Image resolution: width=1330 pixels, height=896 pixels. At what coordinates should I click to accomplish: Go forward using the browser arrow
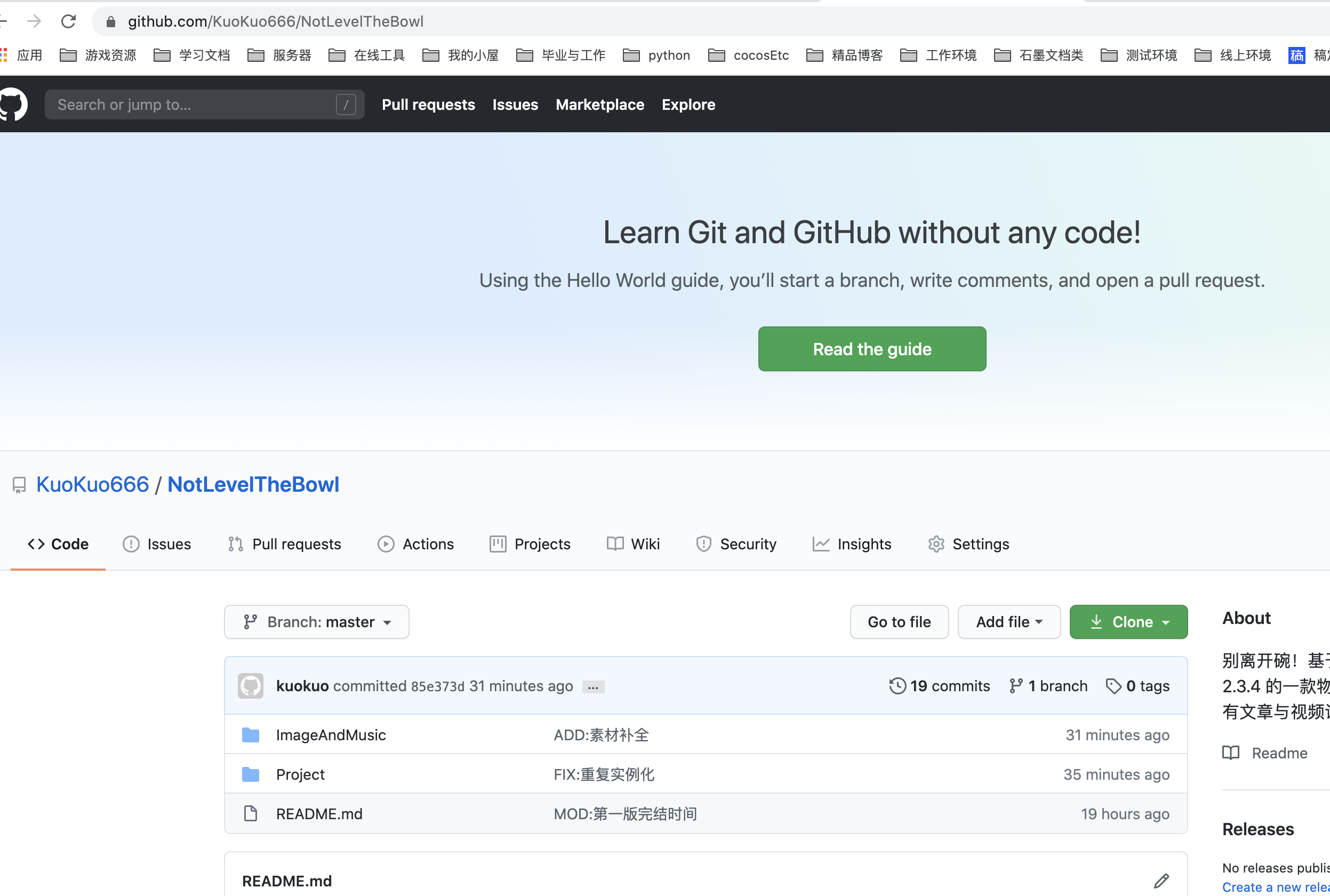click(34, 22)
